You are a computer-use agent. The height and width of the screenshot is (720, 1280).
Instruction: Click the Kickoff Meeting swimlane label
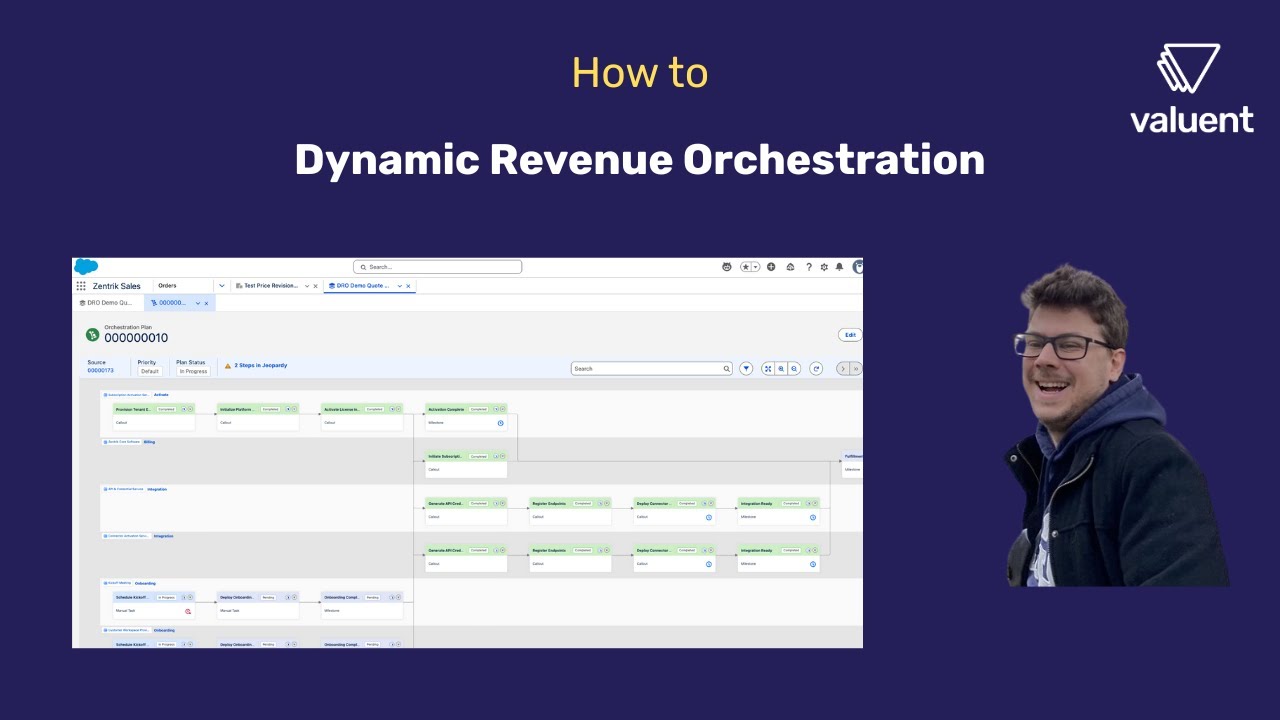117,583
